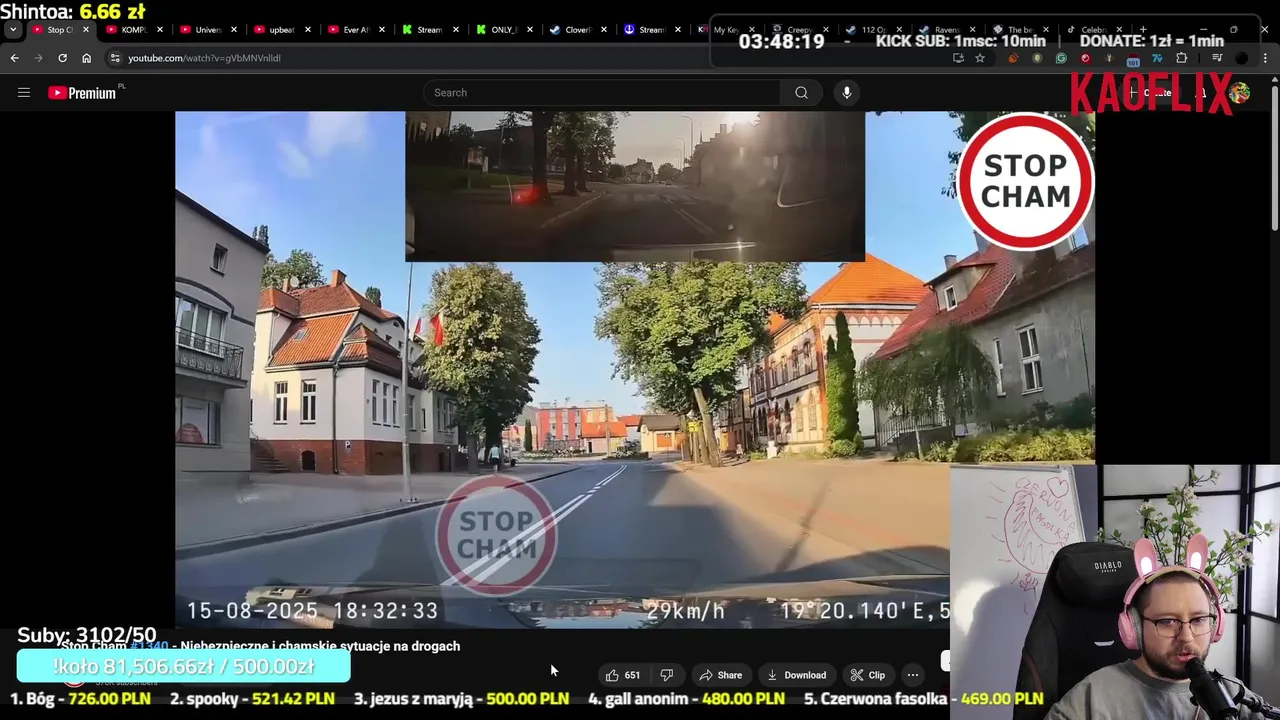Create a Clip of the video
This screenshot has height=720, width=1280.
868,675
